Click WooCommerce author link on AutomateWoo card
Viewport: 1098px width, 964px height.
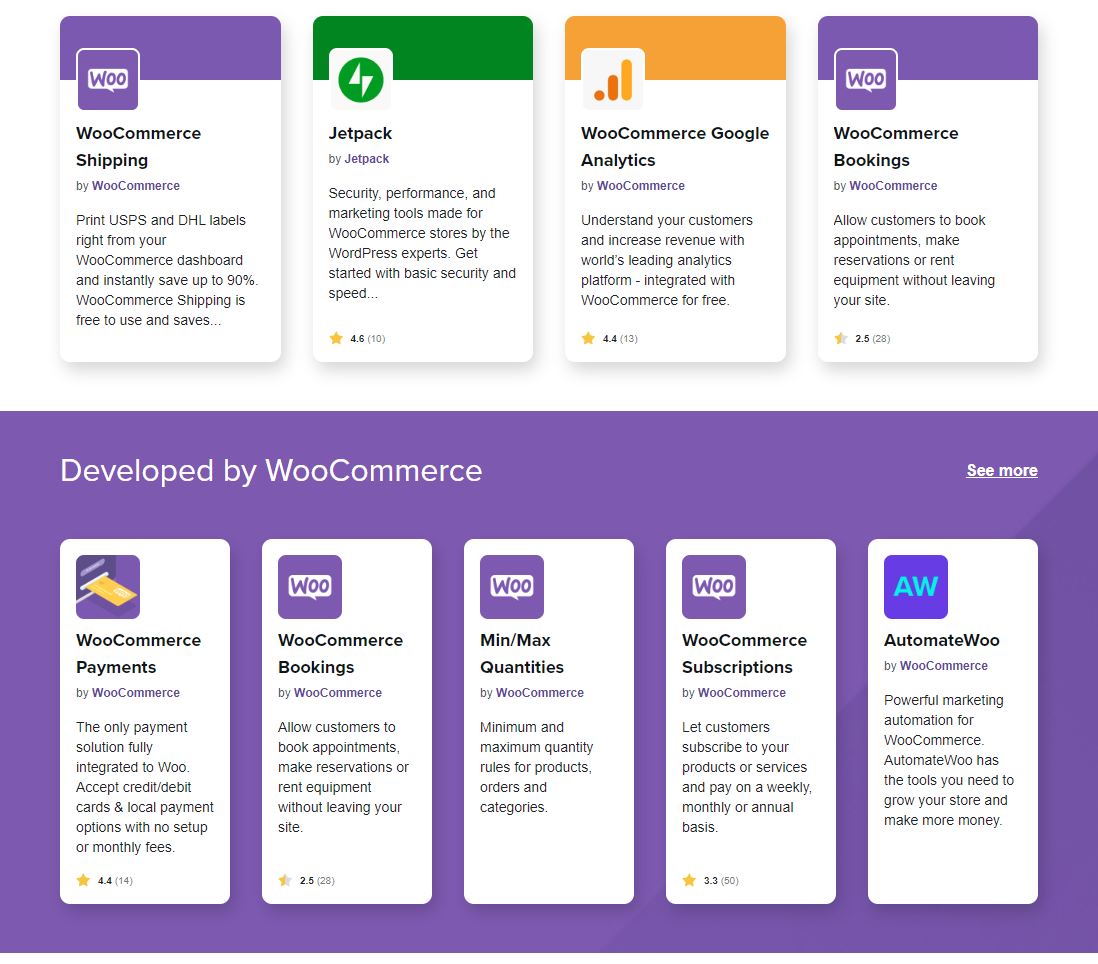[x=944, y=666]
